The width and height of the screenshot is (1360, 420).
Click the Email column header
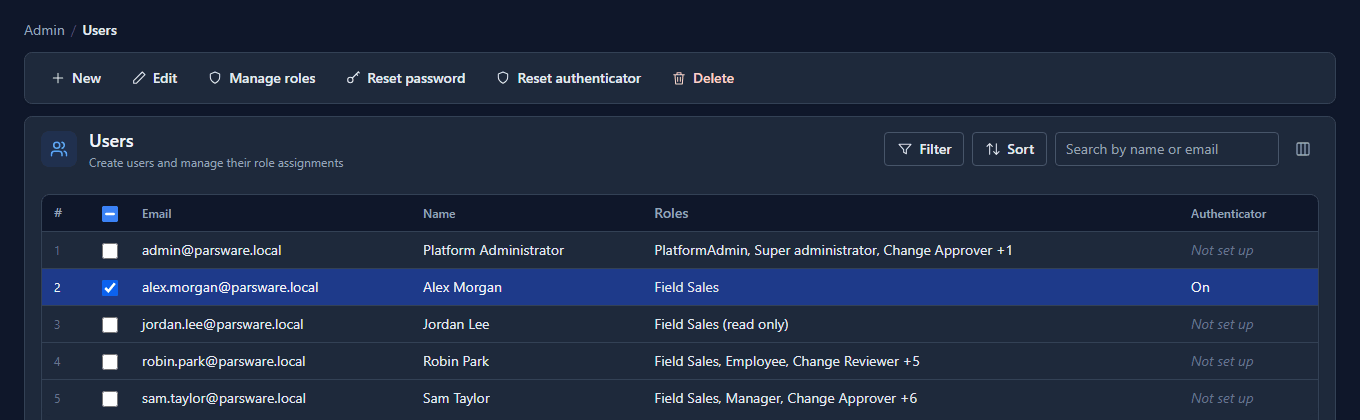157,214
